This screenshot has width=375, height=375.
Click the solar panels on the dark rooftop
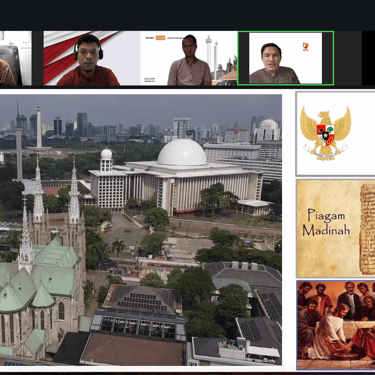click(144, 302)
